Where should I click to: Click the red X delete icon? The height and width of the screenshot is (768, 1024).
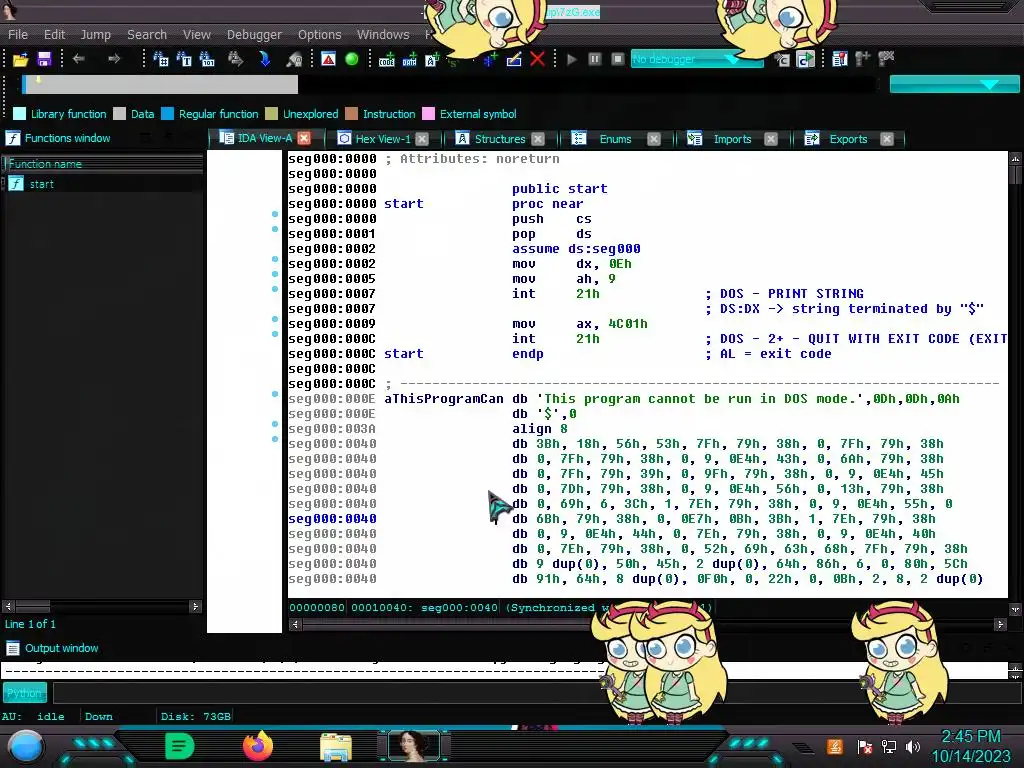537,59
